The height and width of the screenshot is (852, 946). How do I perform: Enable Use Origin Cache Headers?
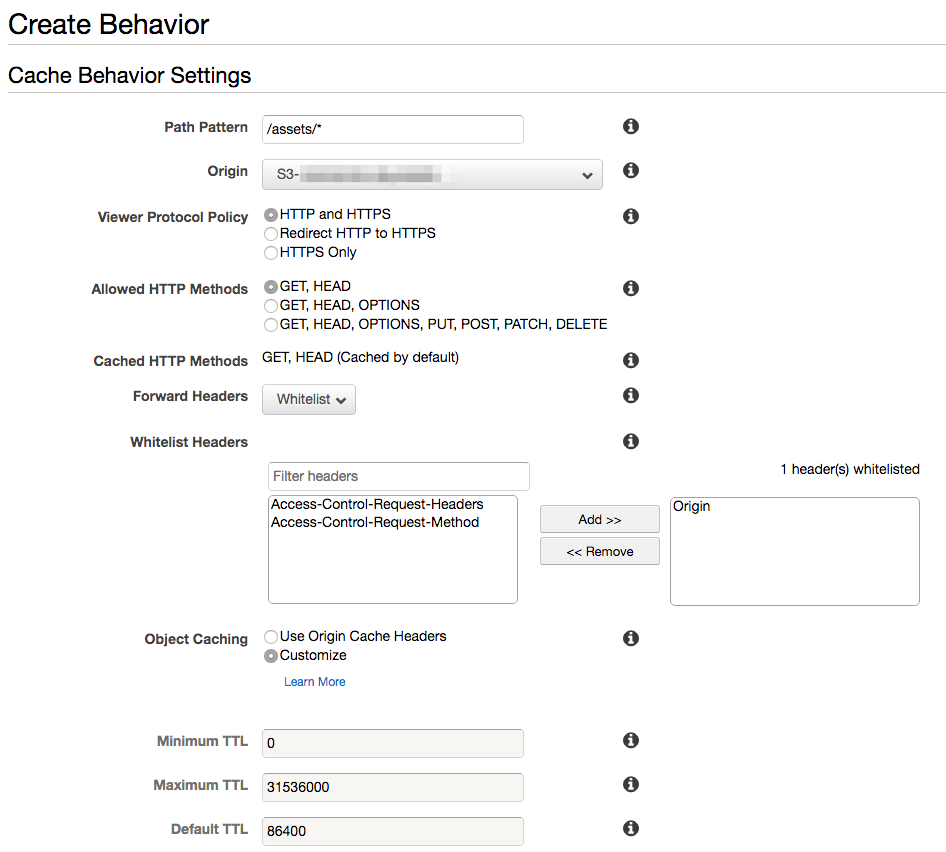[271, 636]
